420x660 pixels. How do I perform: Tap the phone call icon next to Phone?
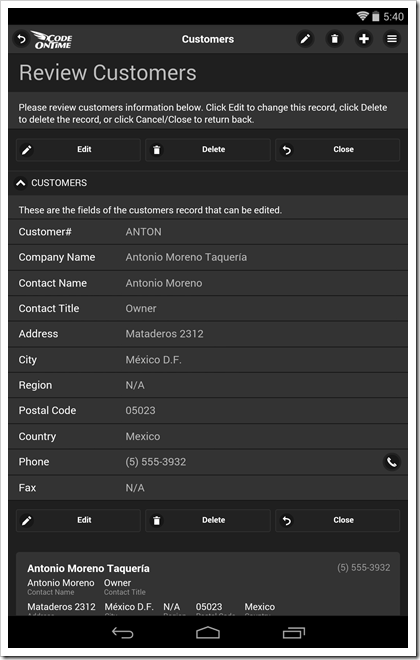[391, 462]
